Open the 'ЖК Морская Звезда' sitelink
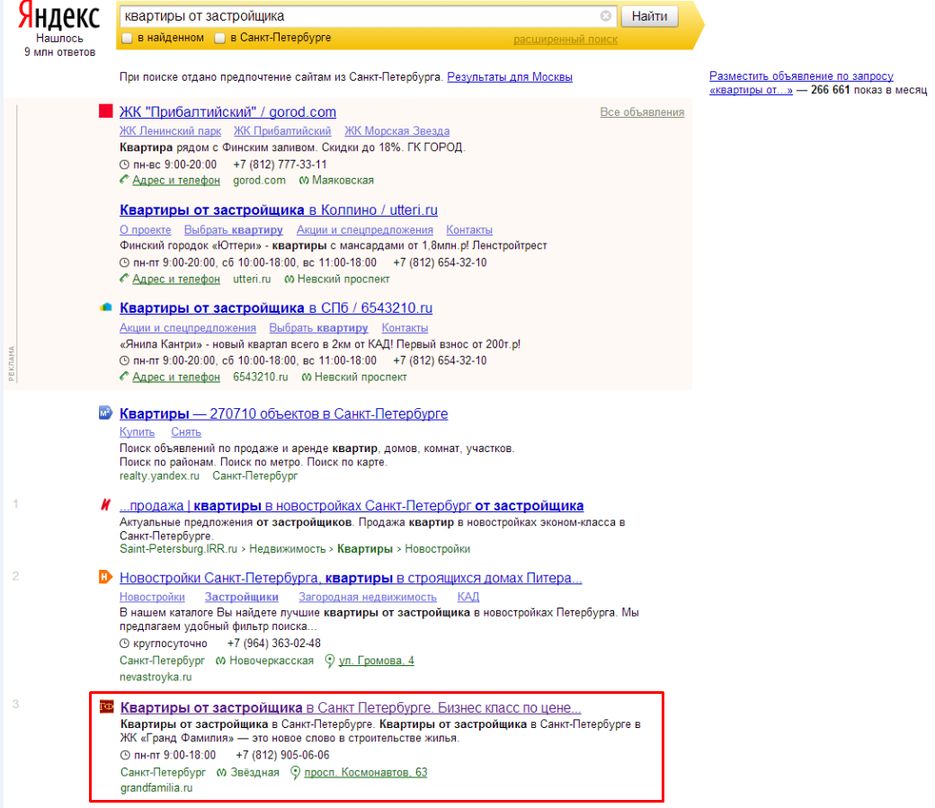935x808 pixels. pos(397,131)
